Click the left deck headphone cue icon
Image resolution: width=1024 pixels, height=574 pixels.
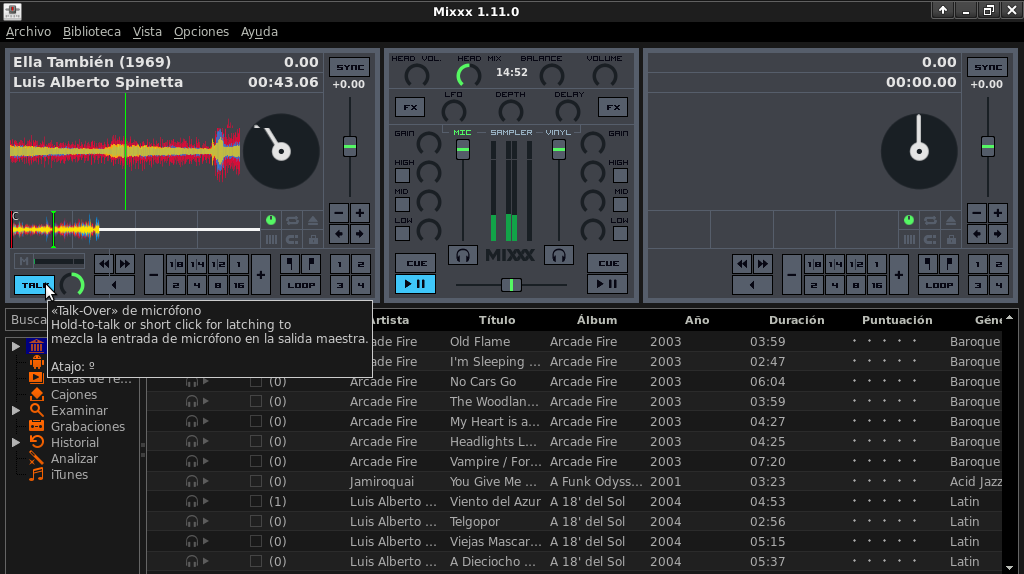462,255
